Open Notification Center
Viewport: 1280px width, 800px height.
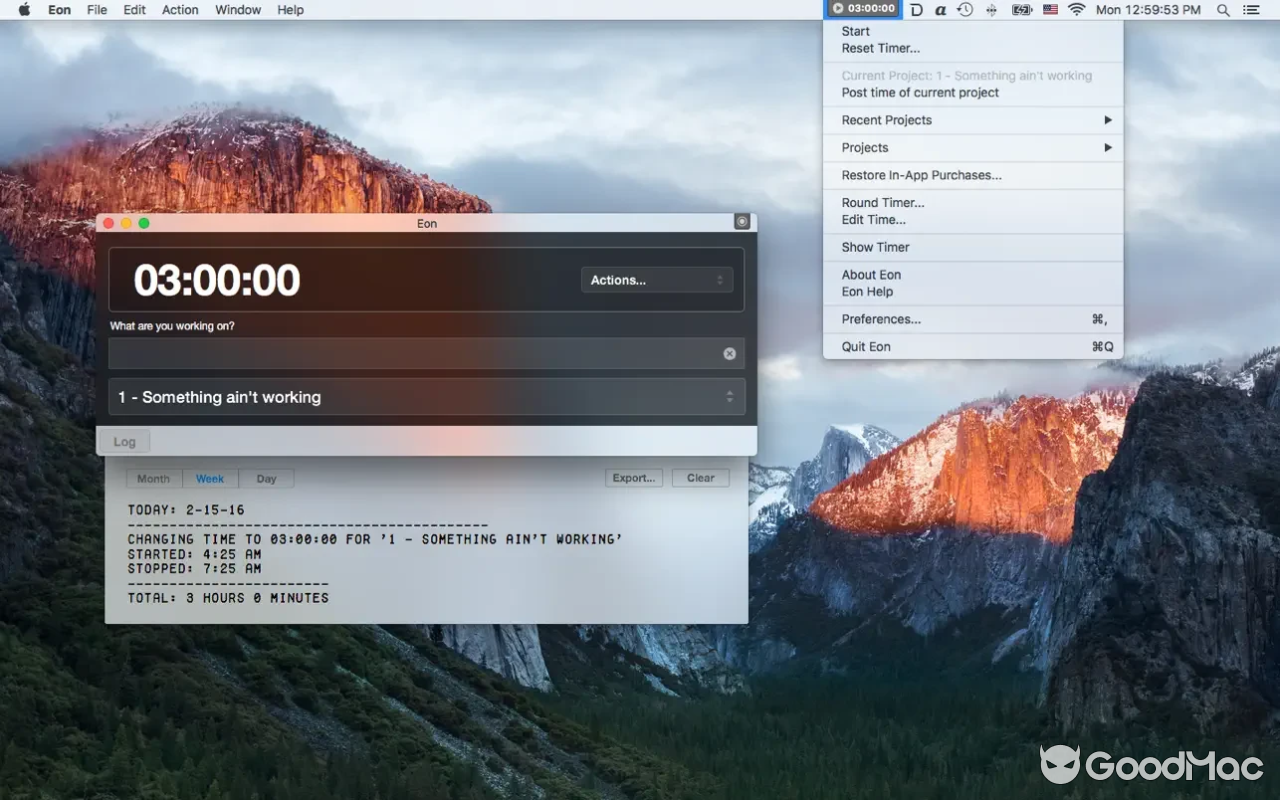click(x=1251, y=9)
